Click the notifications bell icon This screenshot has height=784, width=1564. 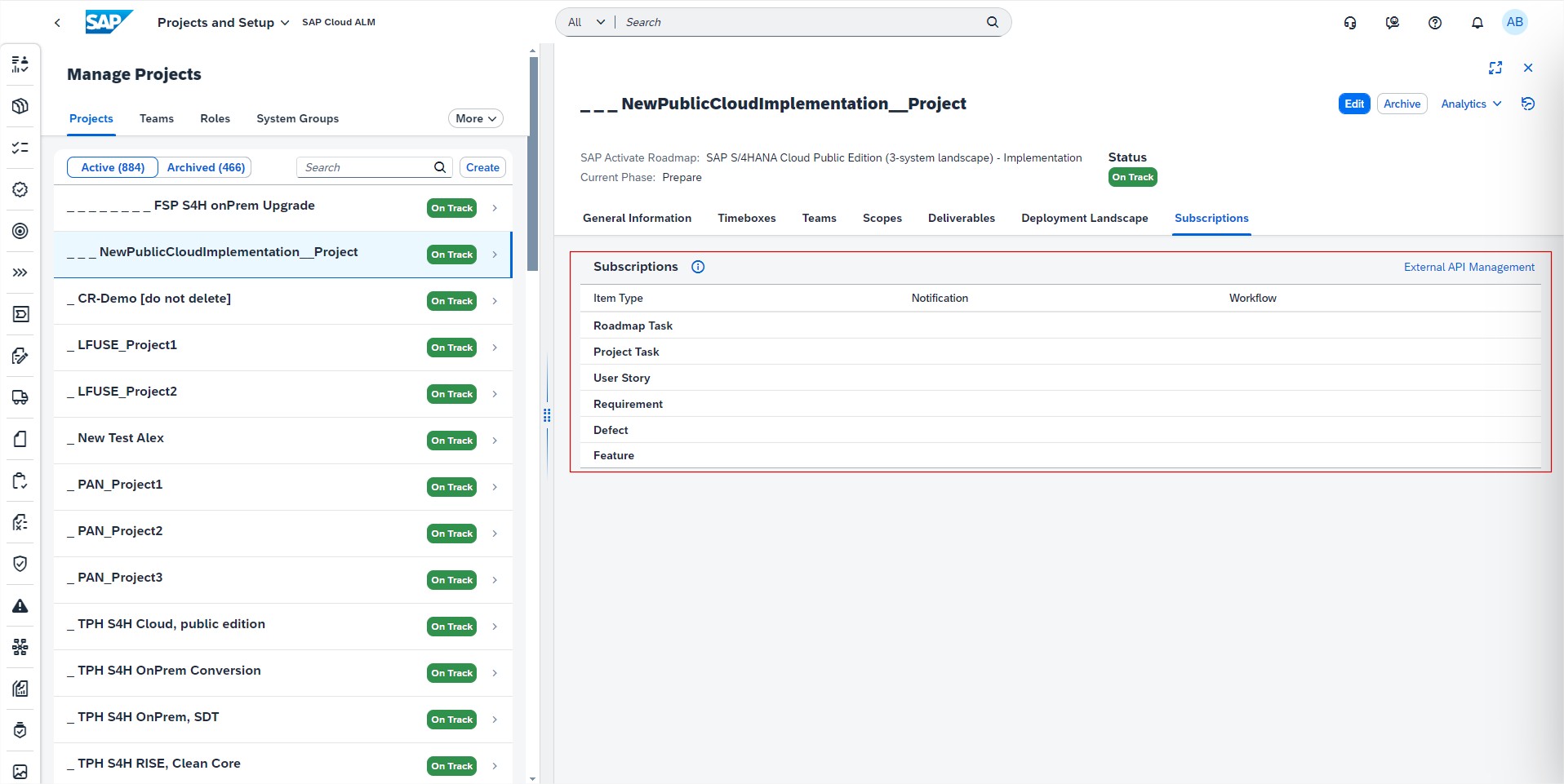click(x=1477, y=23)
